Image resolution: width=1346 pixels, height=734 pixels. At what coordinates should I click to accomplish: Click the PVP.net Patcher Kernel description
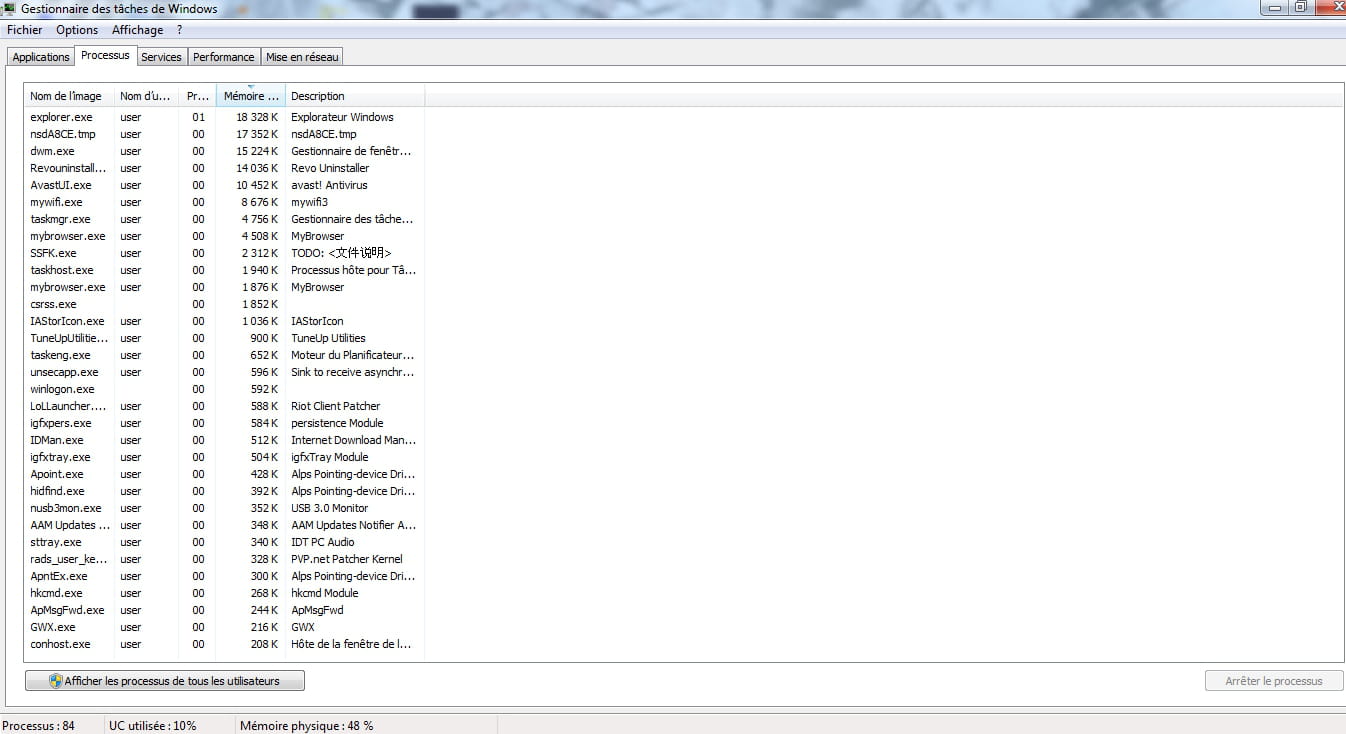346,559
